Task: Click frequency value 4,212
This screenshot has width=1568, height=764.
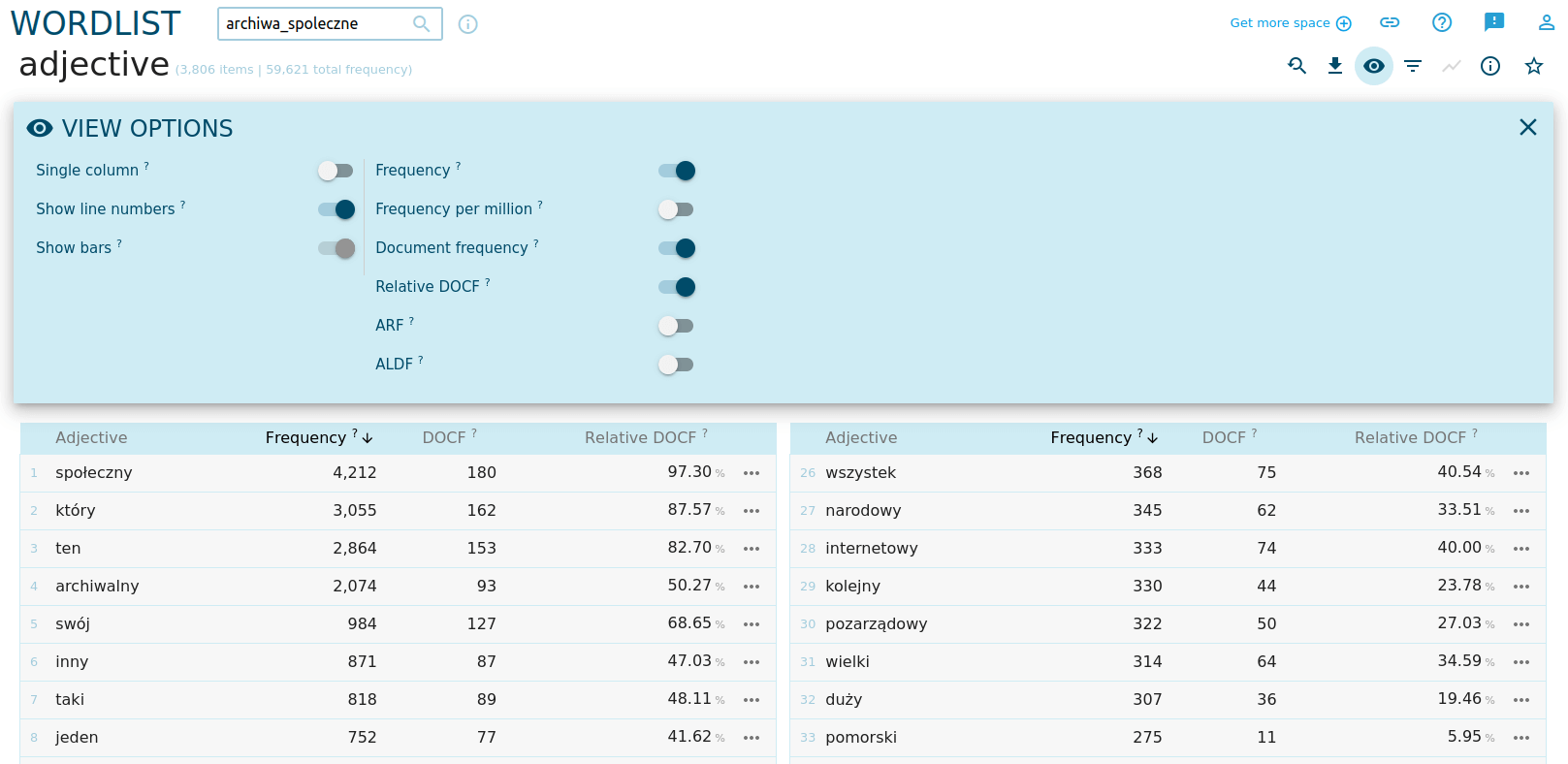Action: (355, 472)
